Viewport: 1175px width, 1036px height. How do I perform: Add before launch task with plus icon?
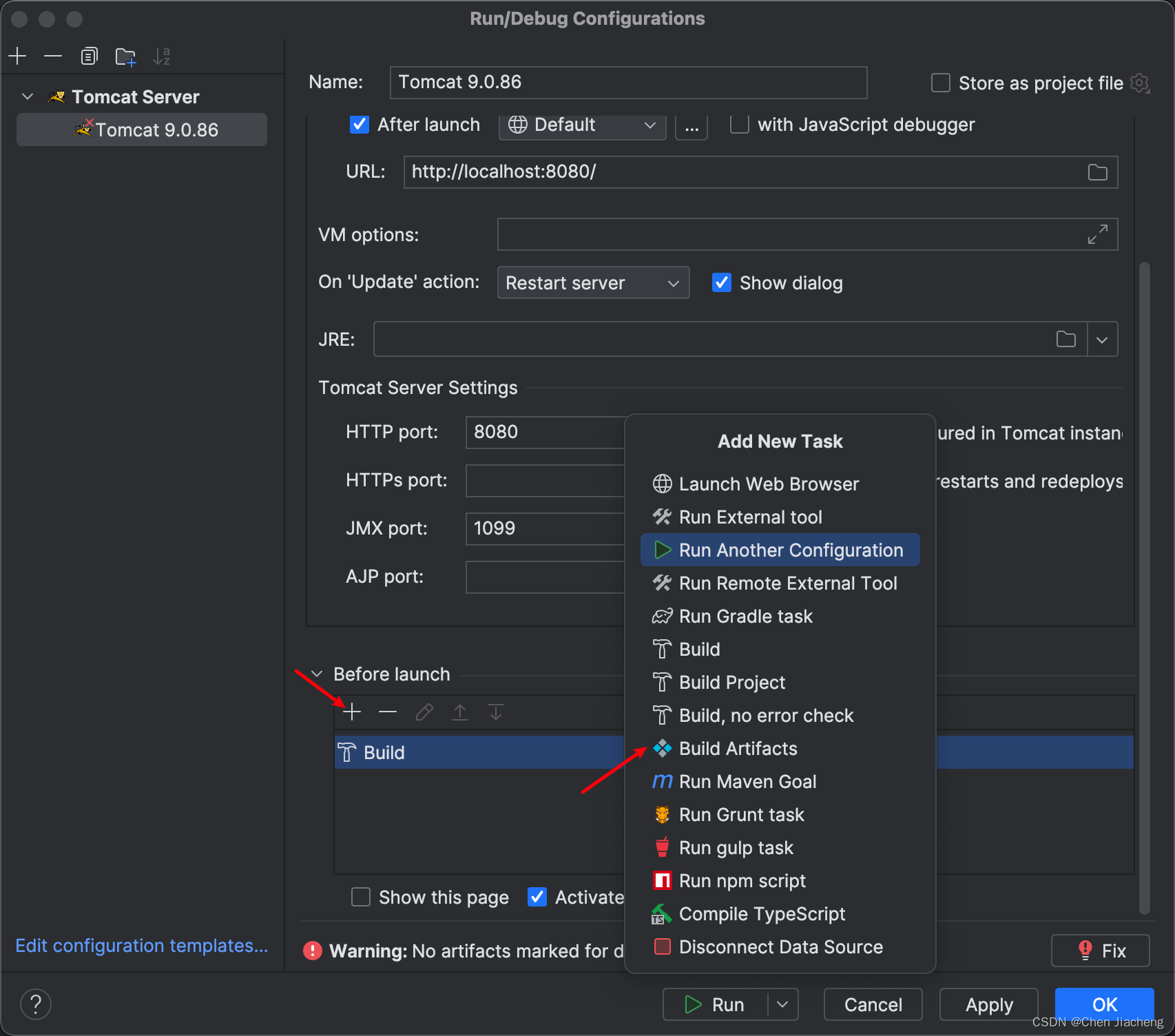click(352, 712)
